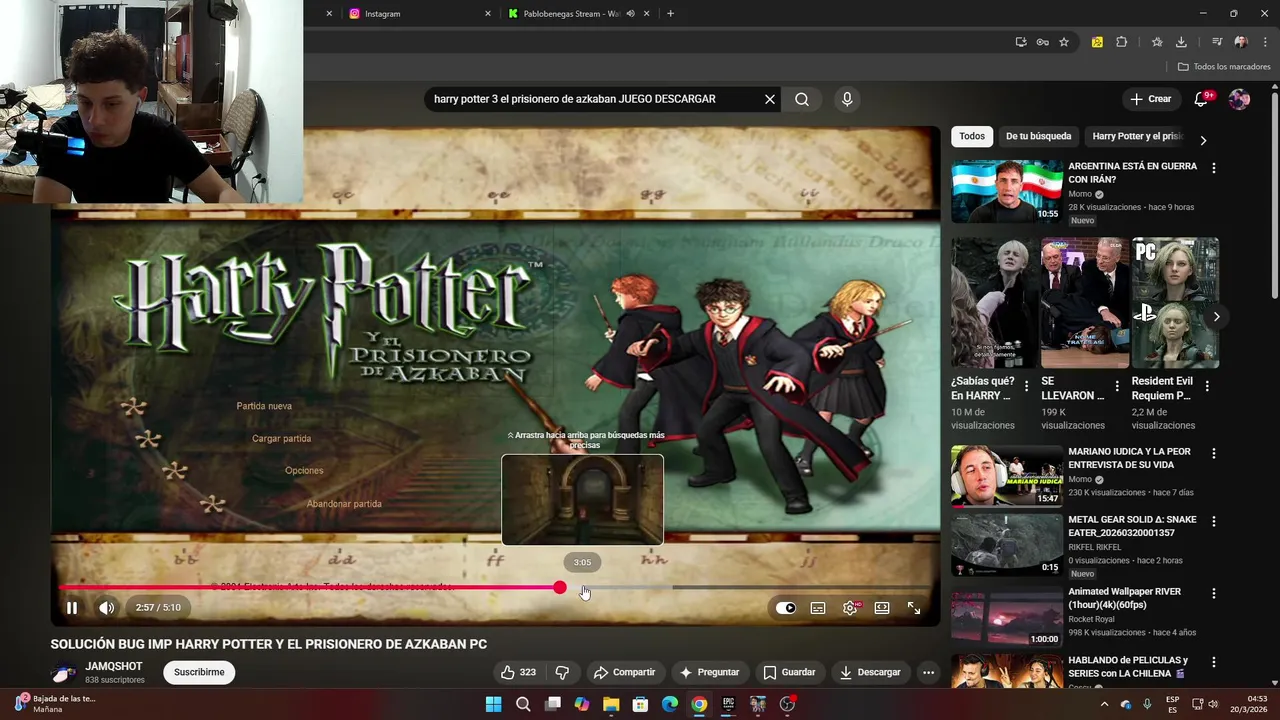The image size is (1280, 720).
Task: Open the Mariano Iudica y la peor entrevista title
Action: (x=1129, y=458)
